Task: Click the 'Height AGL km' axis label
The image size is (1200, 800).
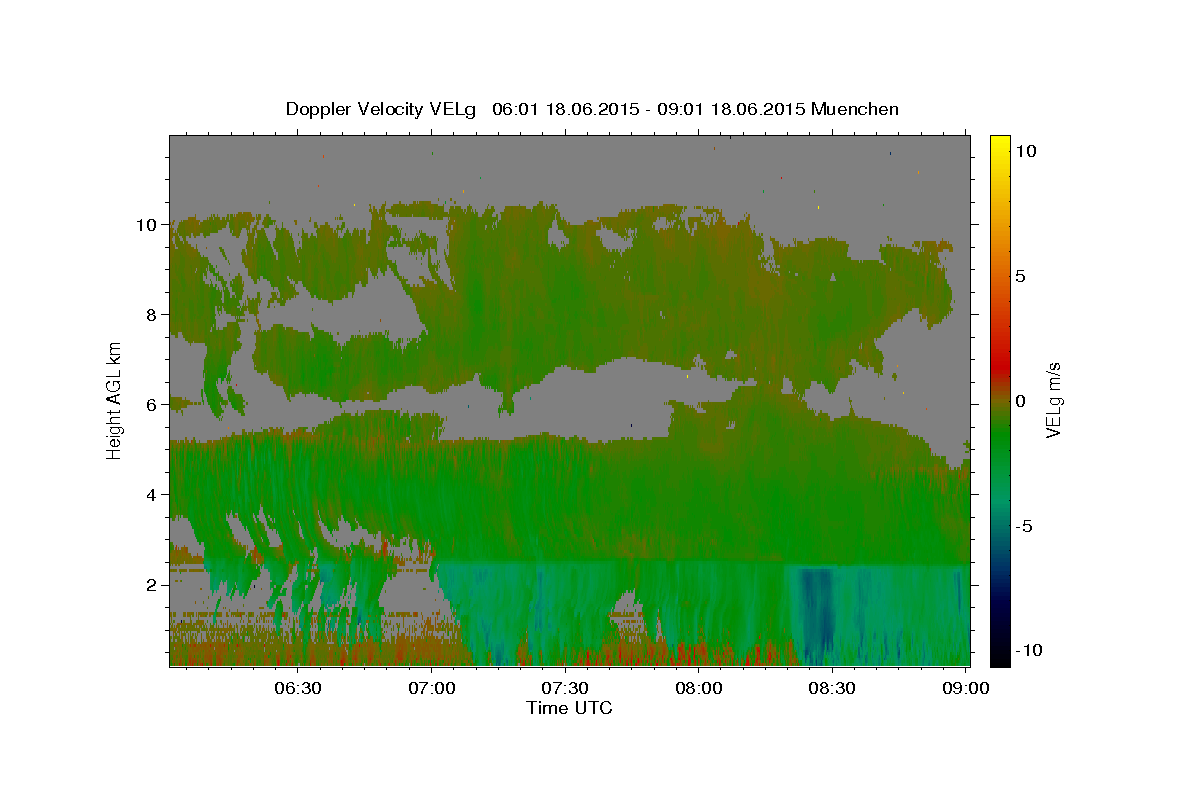Action: 115,399
